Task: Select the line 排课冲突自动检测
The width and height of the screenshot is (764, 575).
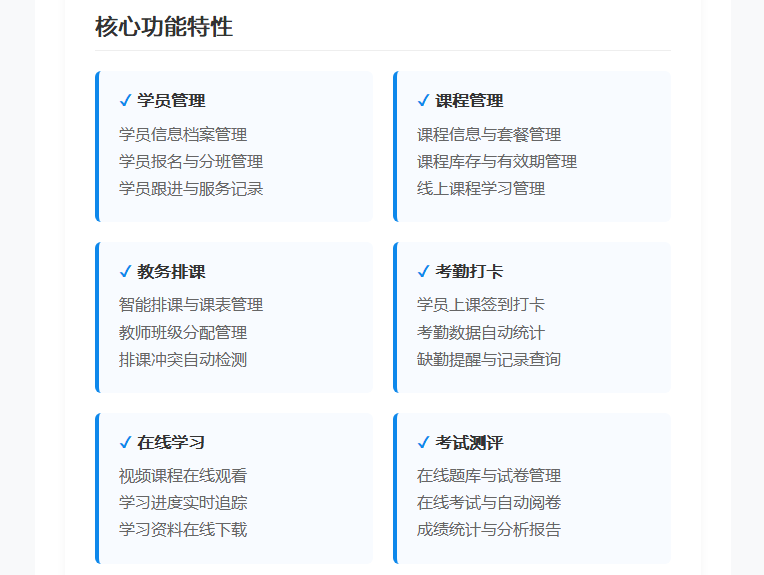Action: [x=183, y=360]
